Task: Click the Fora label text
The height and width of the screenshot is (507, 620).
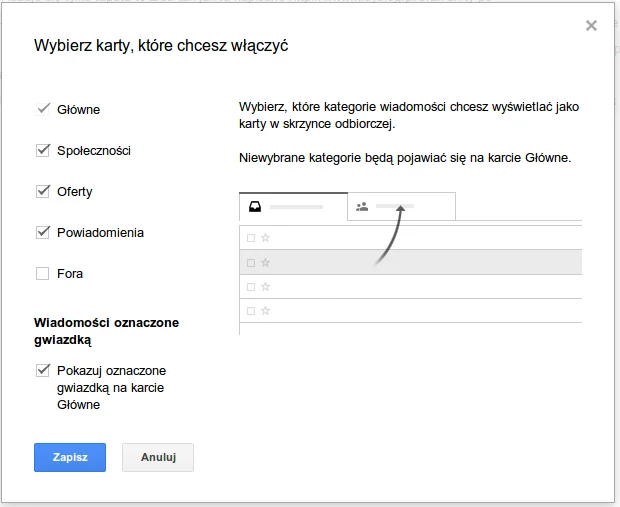Action: [70, 274]
